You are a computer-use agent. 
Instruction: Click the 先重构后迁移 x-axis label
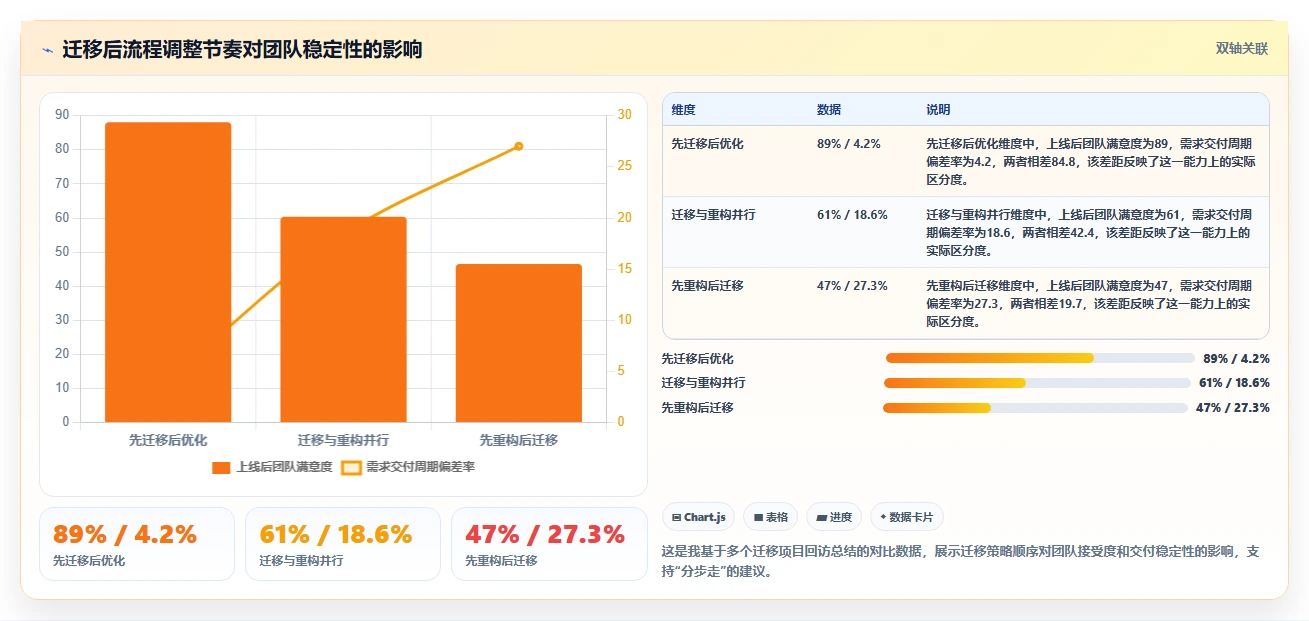point(519,440)
